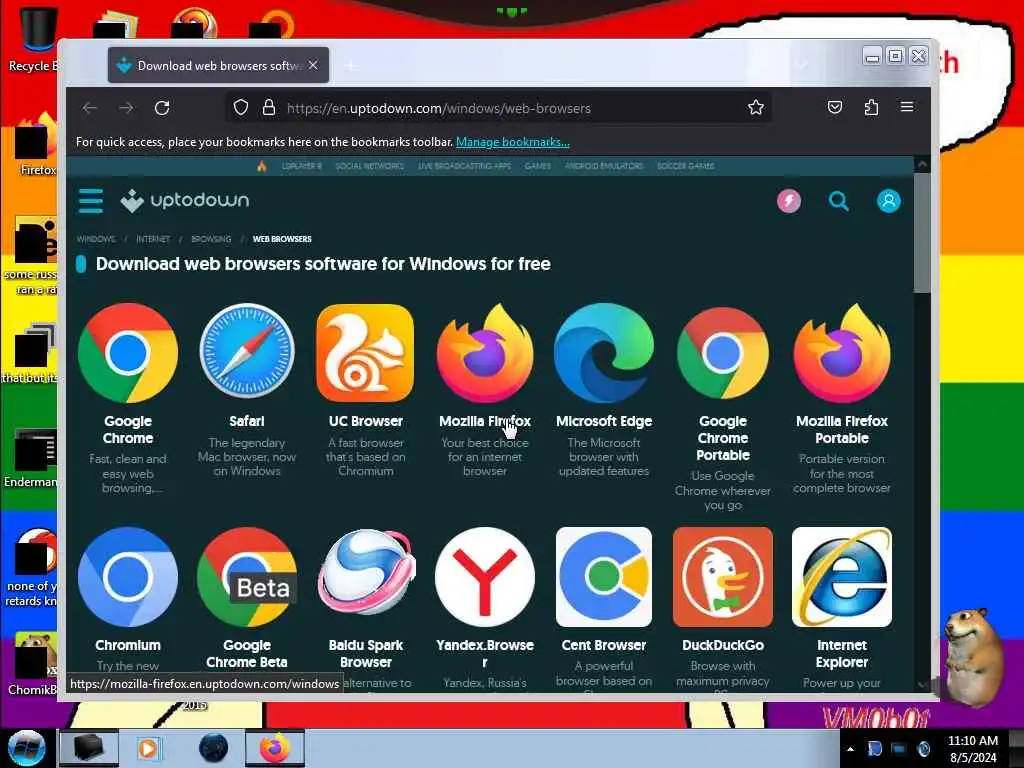Bookmark this page with the star
The height and width of the screenshot is (768, 1024).
(756, 108)
